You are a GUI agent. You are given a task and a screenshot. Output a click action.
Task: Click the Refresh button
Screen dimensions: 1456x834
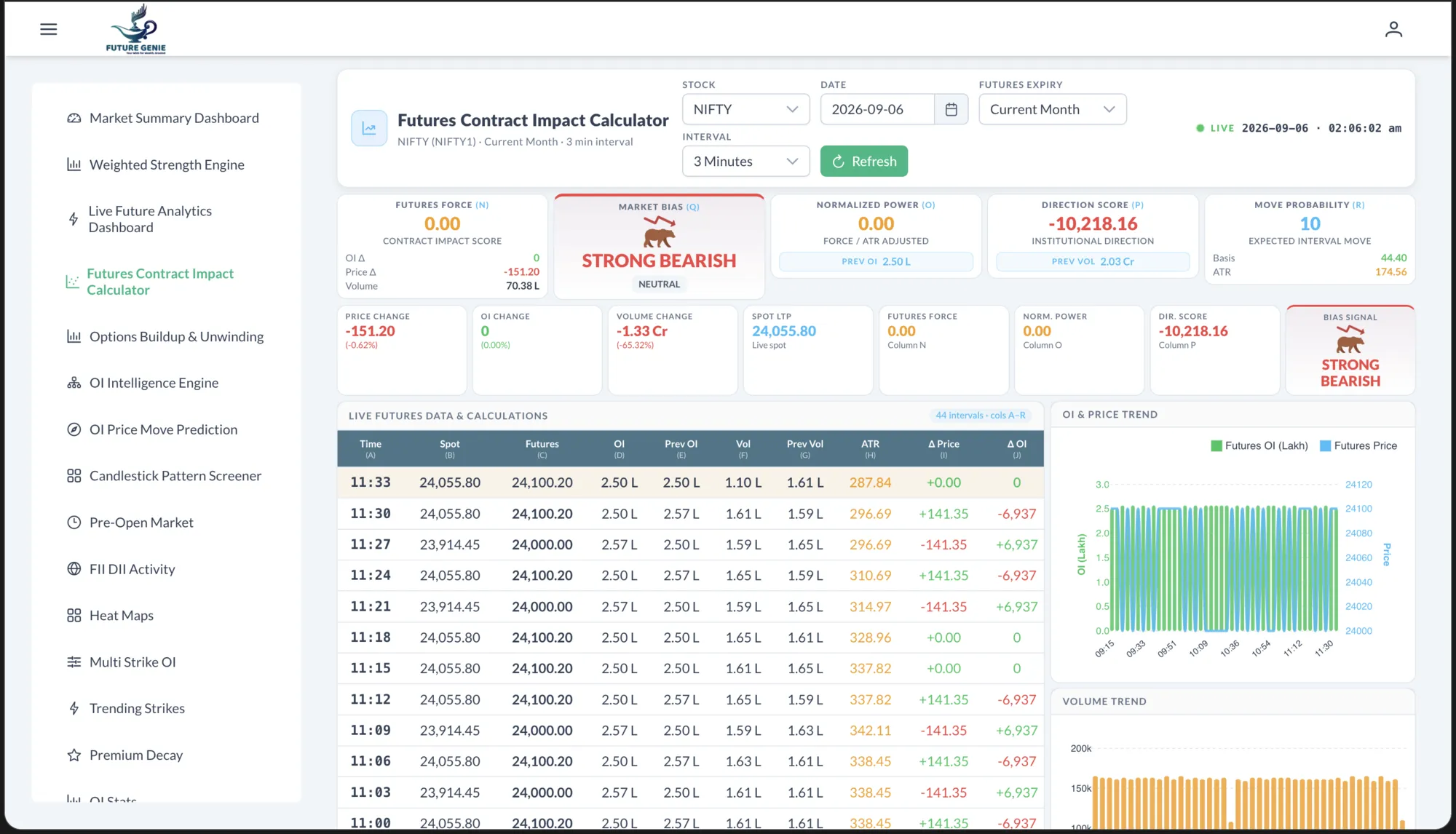[x=863, y=161]
